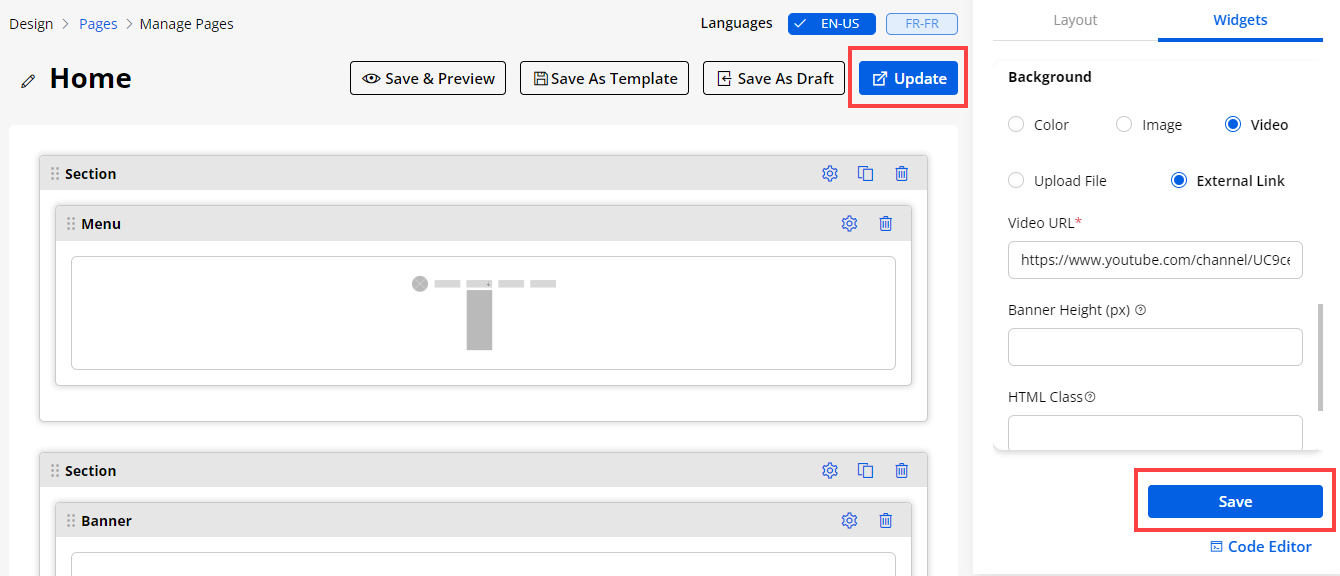Click Banner Height help icon
The image size is (1340, 576).
pyautogui.click(x=1141, y=310)
